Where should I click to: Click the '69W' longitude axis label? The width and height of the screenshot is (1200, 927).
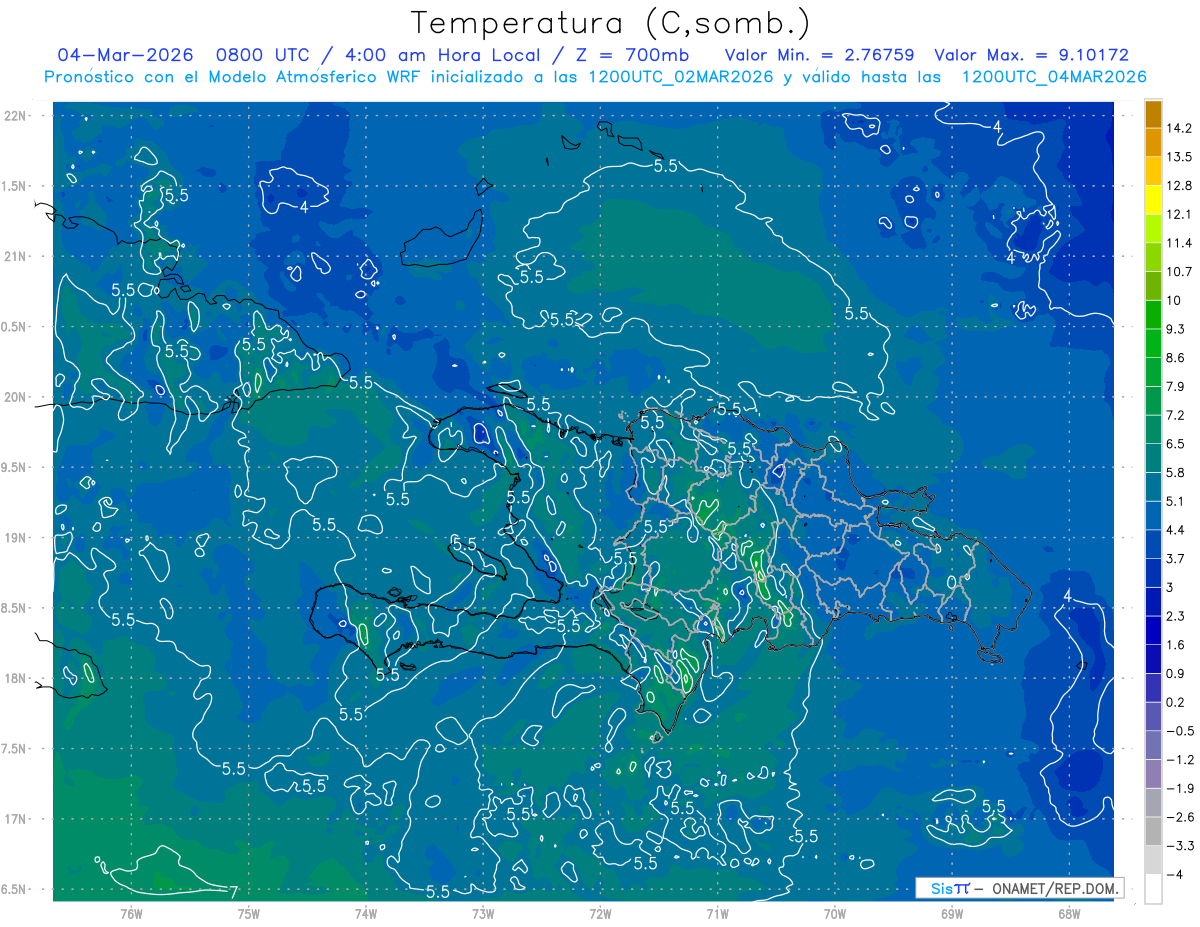click(x=951, y=913)
